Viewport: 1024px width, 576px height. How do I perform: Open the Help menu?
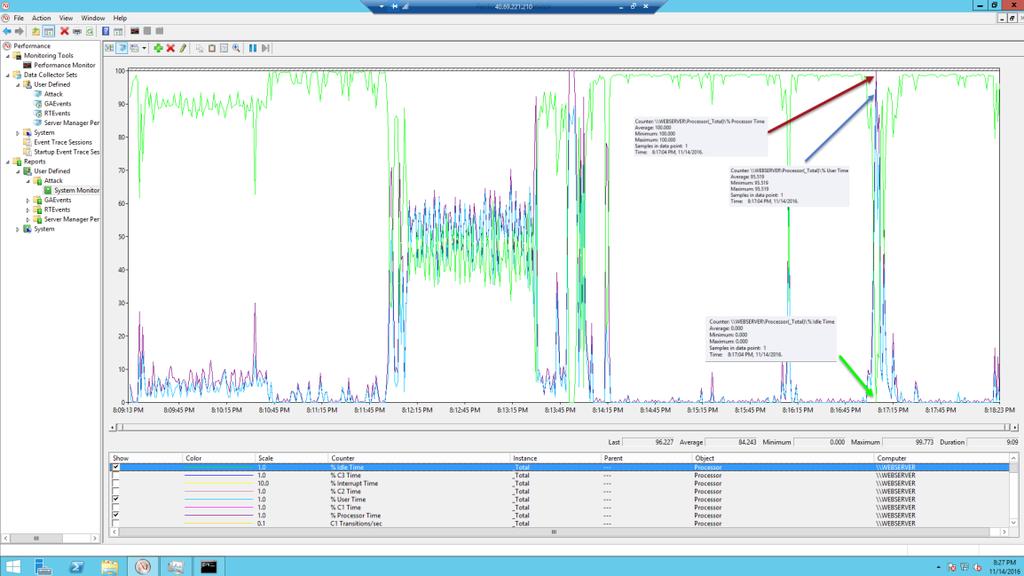click(x=120, y=18)
